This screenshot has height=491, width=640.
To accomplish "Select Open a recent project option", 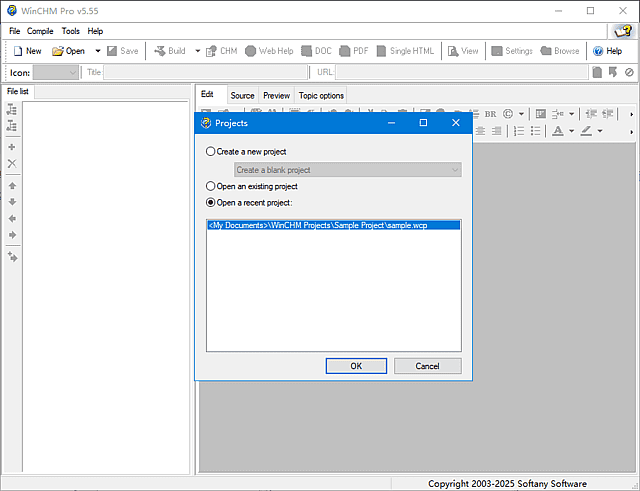I will coord(210,203).
